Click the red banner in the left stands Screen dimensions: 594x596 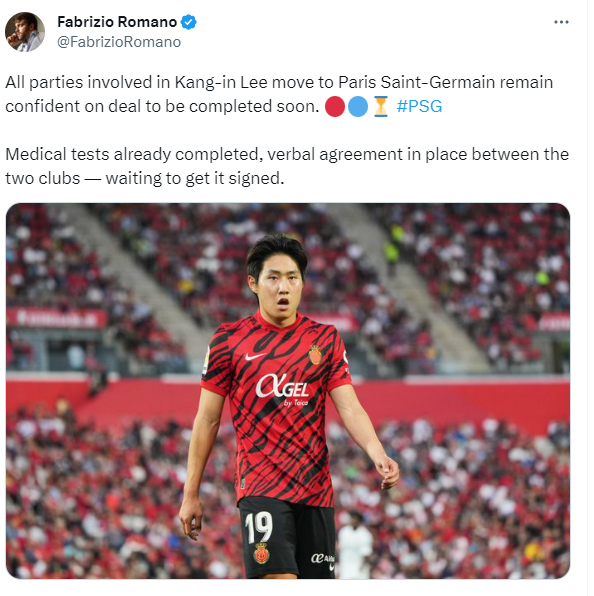click(57, 318)
